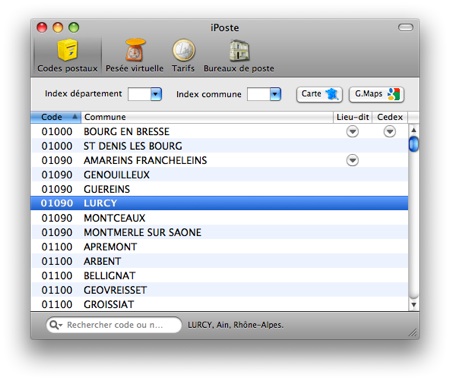This screenshot has width=450, height=381.
Task: Open the Codes postaux section
Action: pyautogui.click(x=67, y=56)
